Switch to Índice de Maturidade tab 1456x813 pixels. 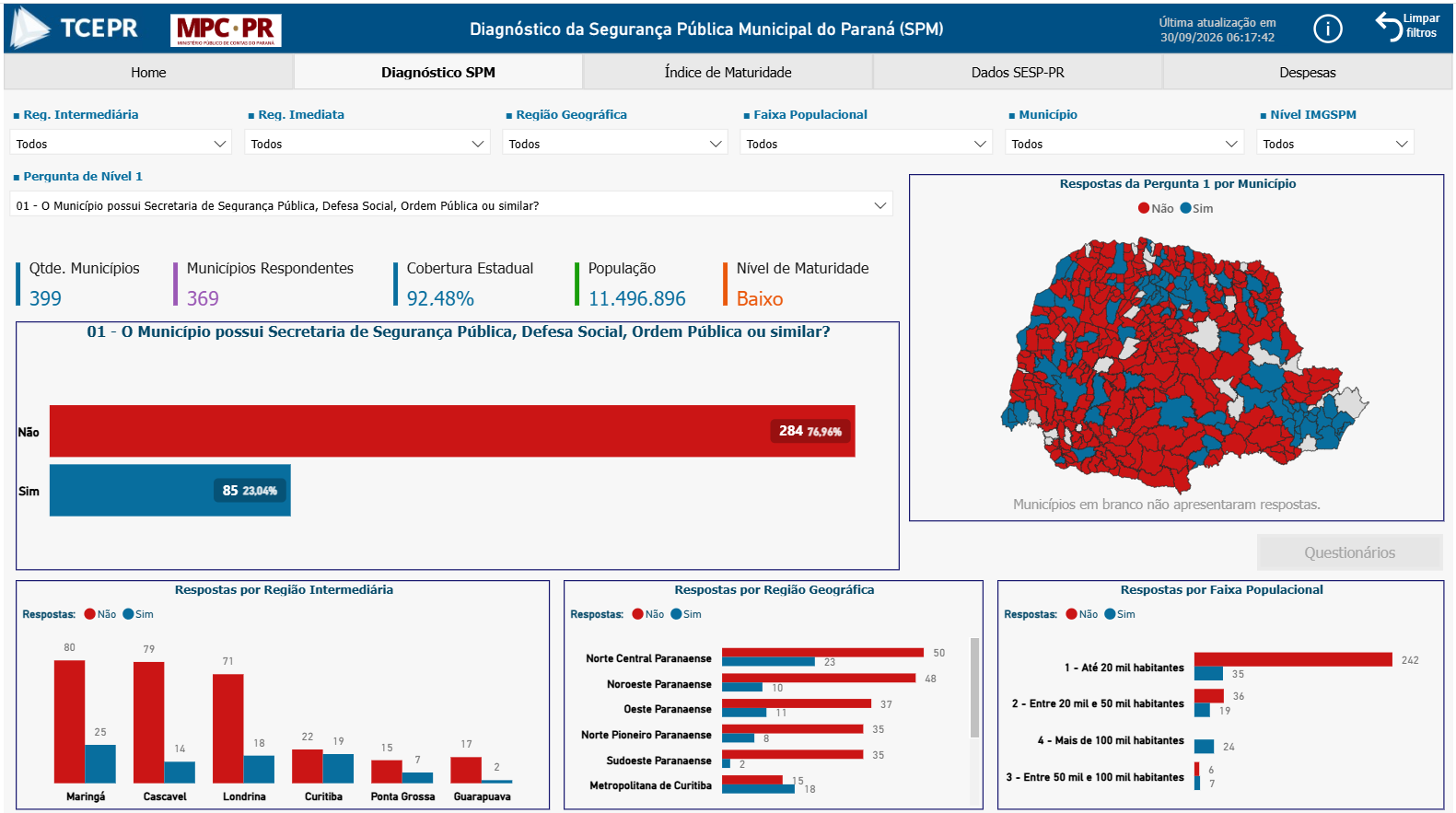[728, 72]
